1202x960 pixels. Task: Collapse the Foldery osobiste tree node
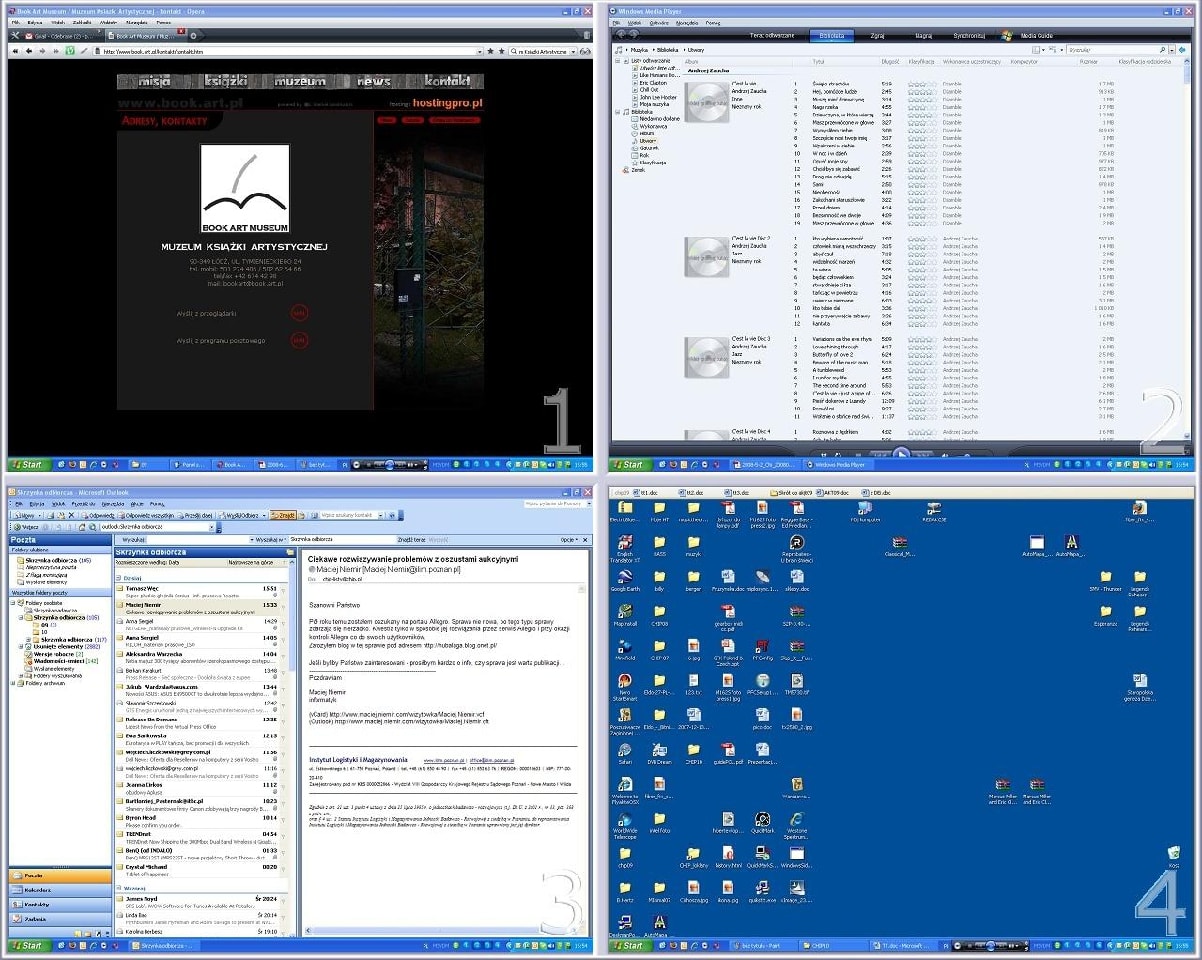click(x=14, y=603)
